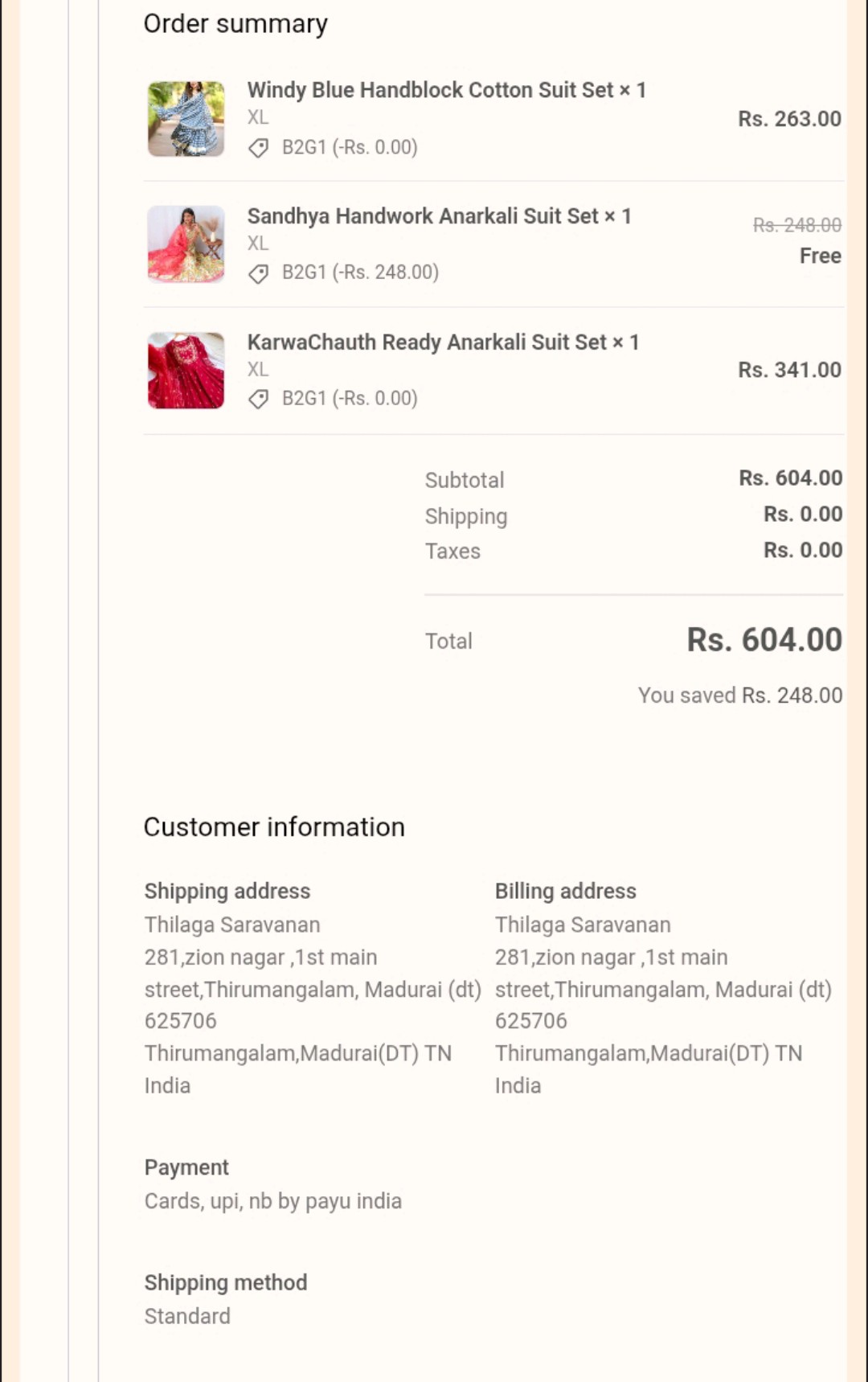868x1382 pixels.
Task: Click the Shipping address heading
Action: point(227,891)
